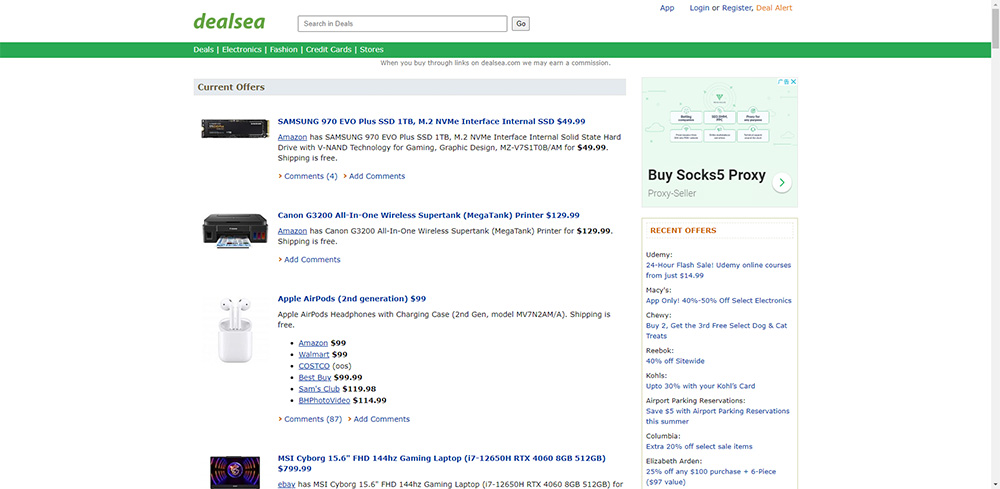Close the Socks5 Proxy ad

tap(791, 82)
